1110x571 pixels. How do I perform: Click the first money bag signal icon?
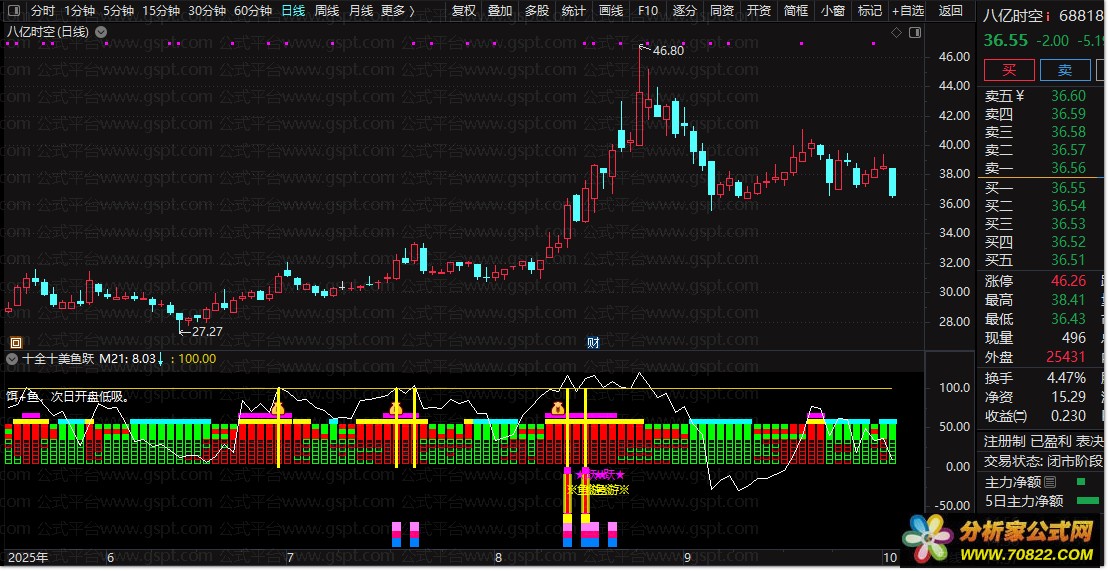tap(278, 408)
